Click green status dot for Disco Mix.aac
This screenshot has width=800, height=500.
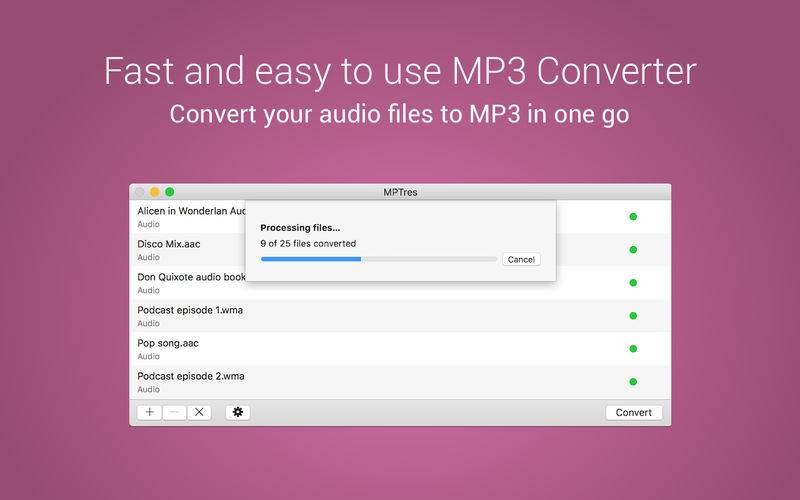click(633, 249)
